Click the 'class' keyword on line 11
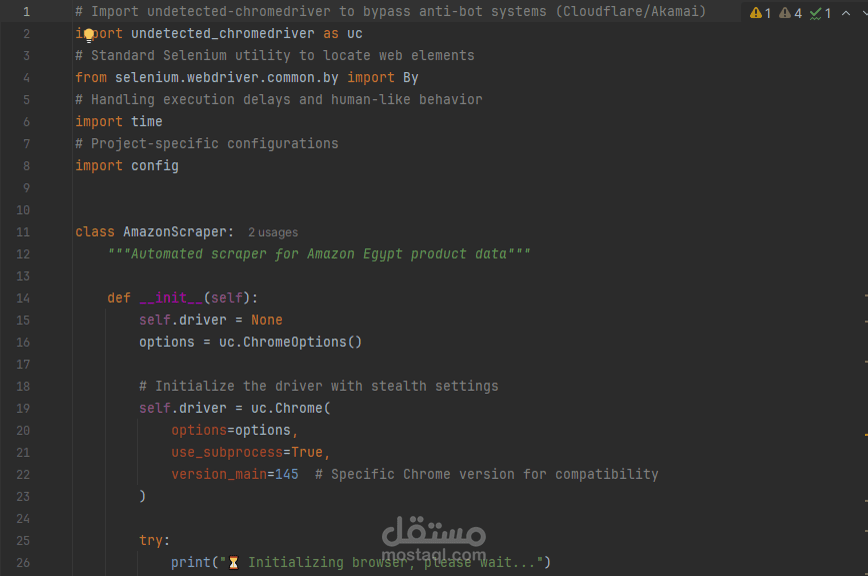The height and width of the screenshot is (576, 868). click(95, 232)
